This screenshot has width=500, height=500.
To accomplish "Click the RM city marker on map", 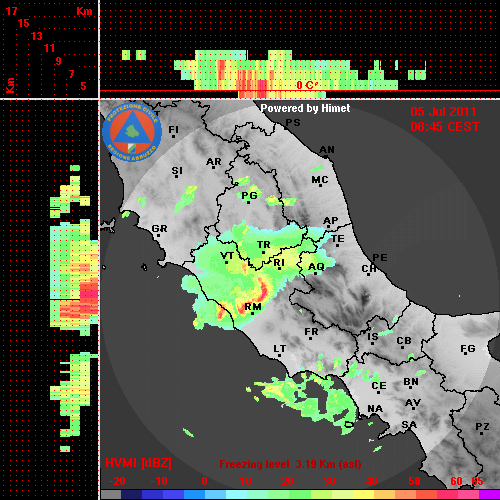I will point(253,314).
